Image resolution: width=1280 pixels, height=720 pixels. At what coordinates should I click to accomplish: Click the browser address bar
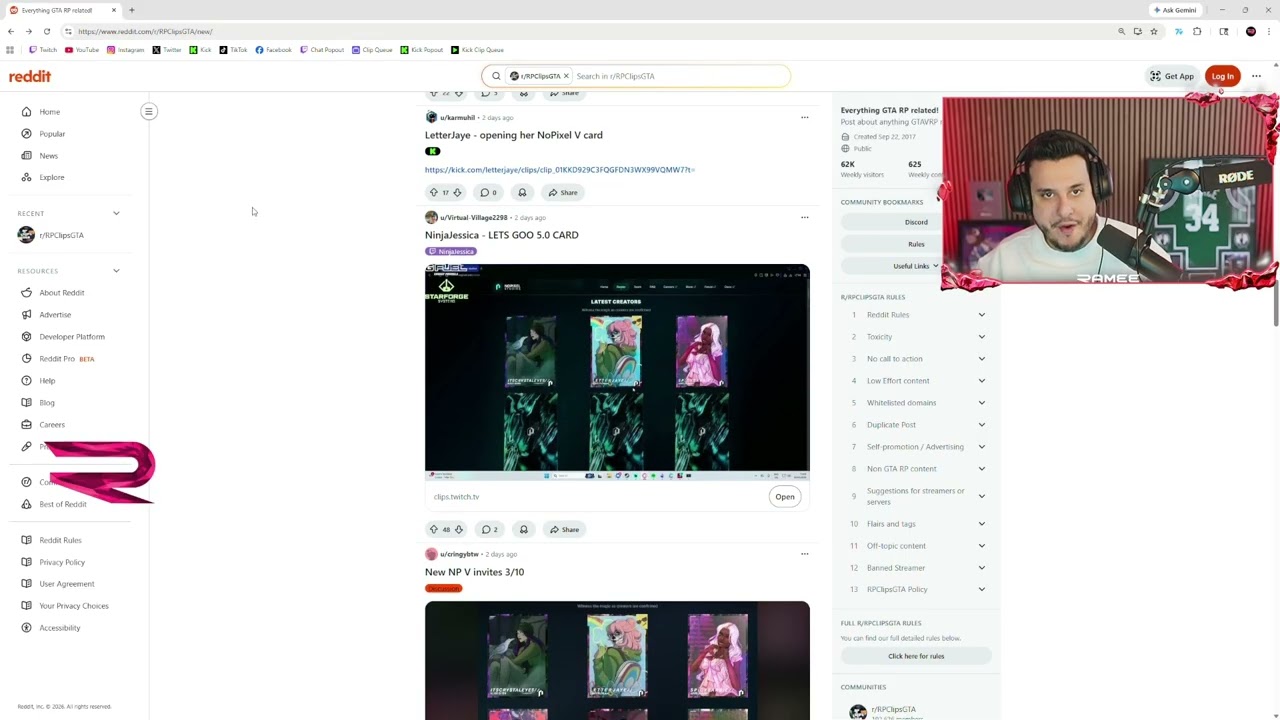click(x=590, y=31)
